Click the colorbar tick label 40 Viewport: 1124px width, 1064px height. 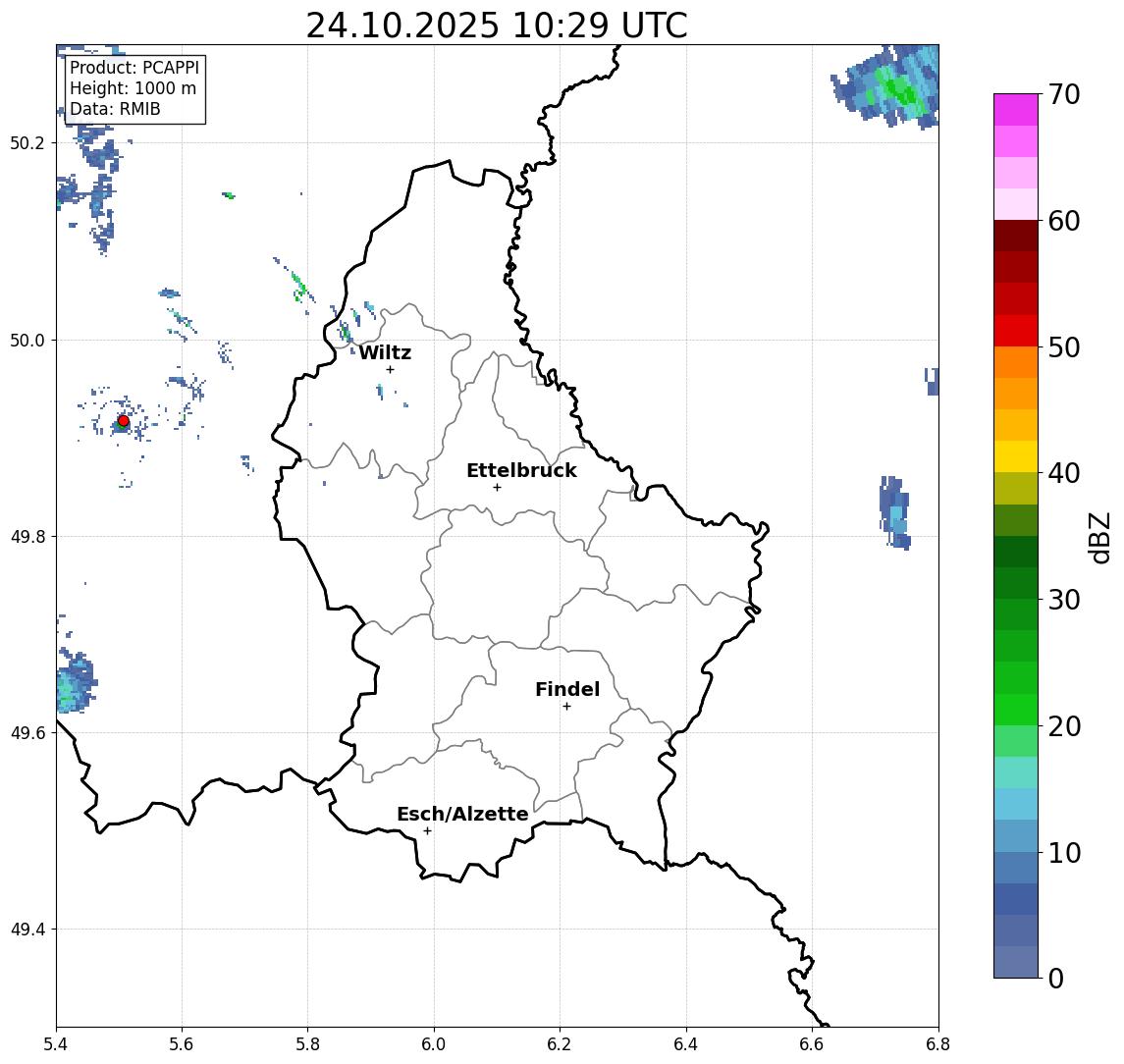(x=1064, y=473)
